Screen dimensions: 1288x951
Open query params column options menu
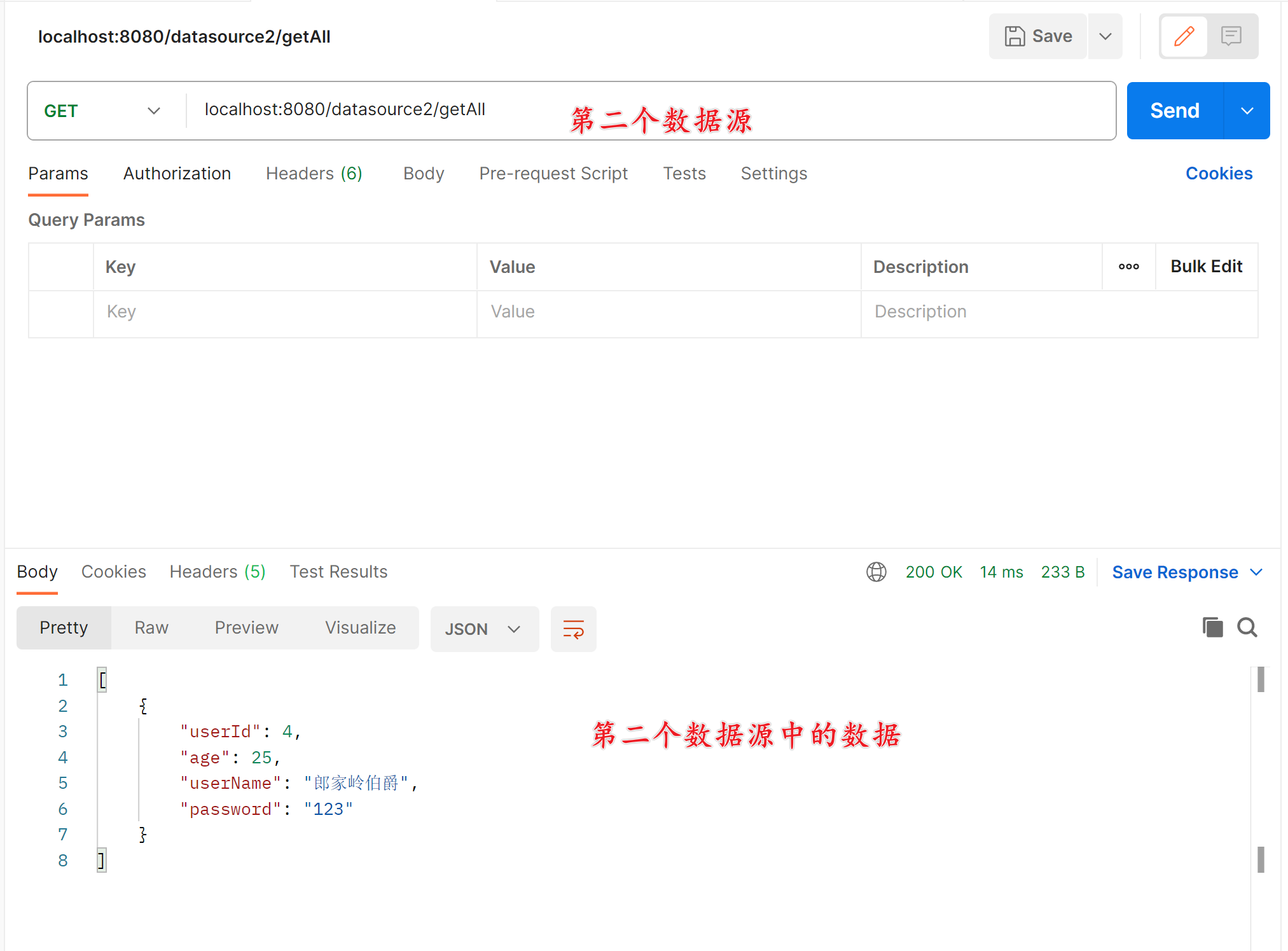(1128, 267)
